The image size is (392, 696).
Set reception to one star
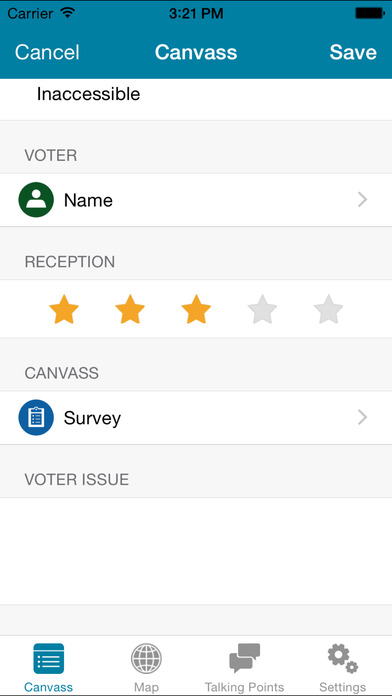pyautogui.click(x=63, y=309)
